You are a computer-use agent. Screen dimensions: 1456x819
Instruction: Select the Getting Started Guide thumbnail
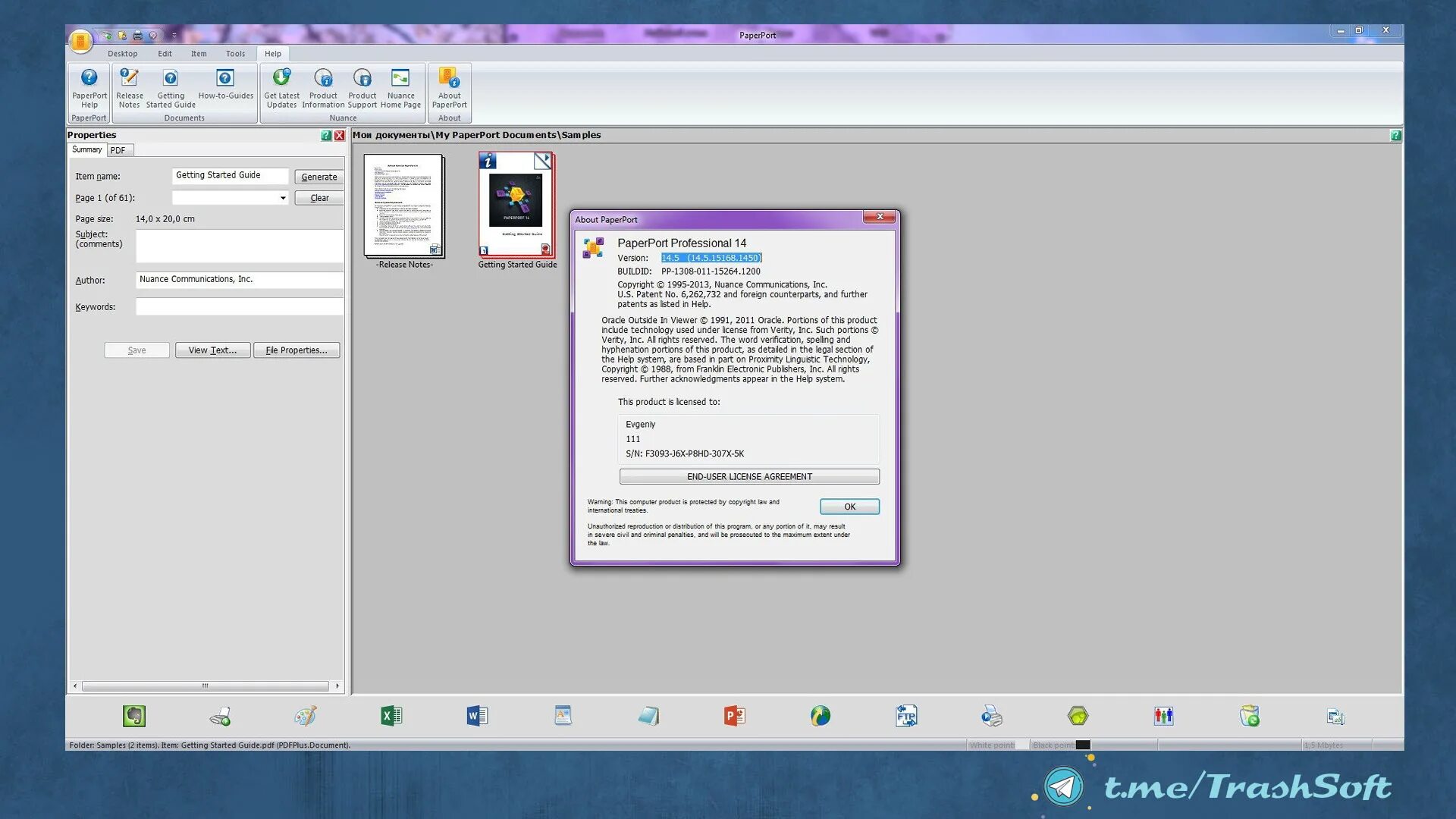(516, 205)
